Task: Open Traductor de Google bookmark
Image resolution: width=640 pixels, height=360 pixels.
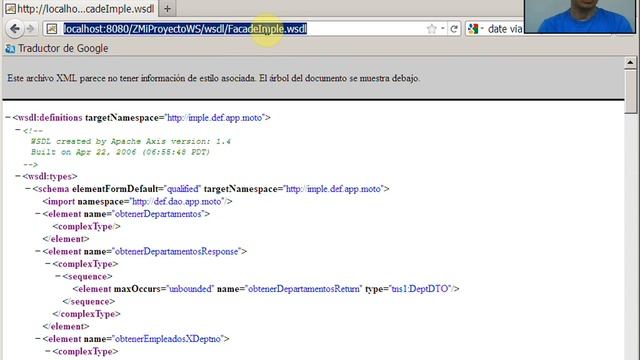Action: 57,48
